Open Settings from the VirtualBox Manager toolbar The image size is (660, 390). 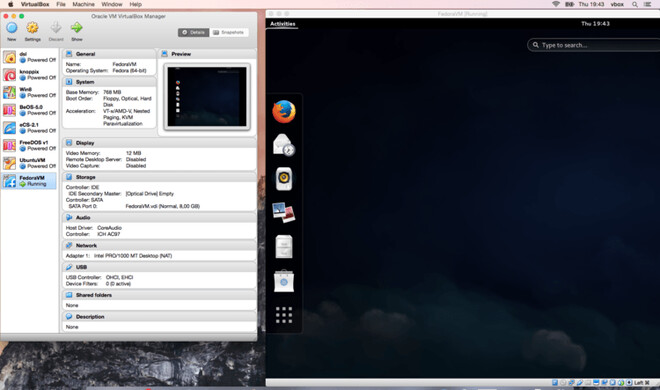pos(32,28)
